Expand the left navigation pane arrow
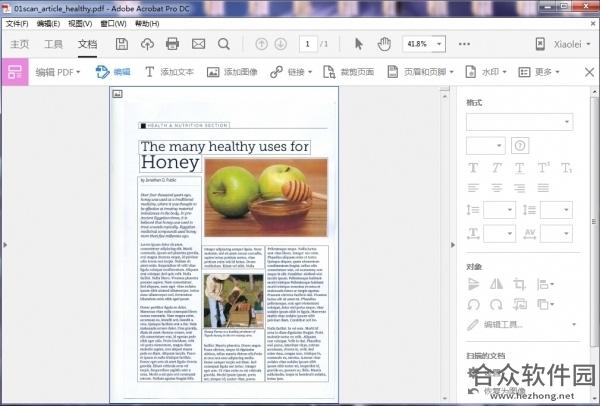This screenshot has width=600, height=406. point(5,245)
